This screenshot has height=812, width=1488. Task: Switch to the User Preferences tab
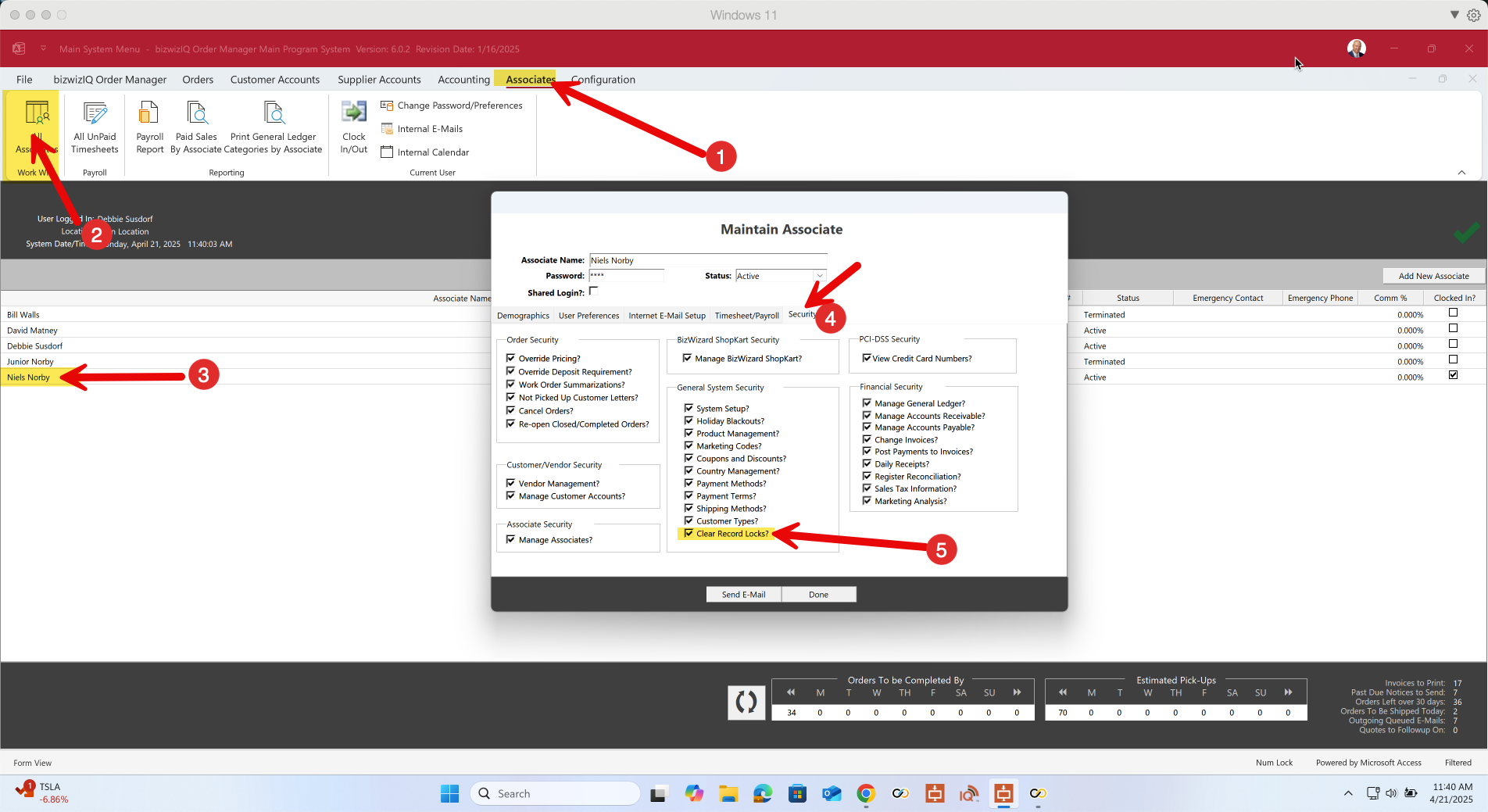[x=588, y=316]
